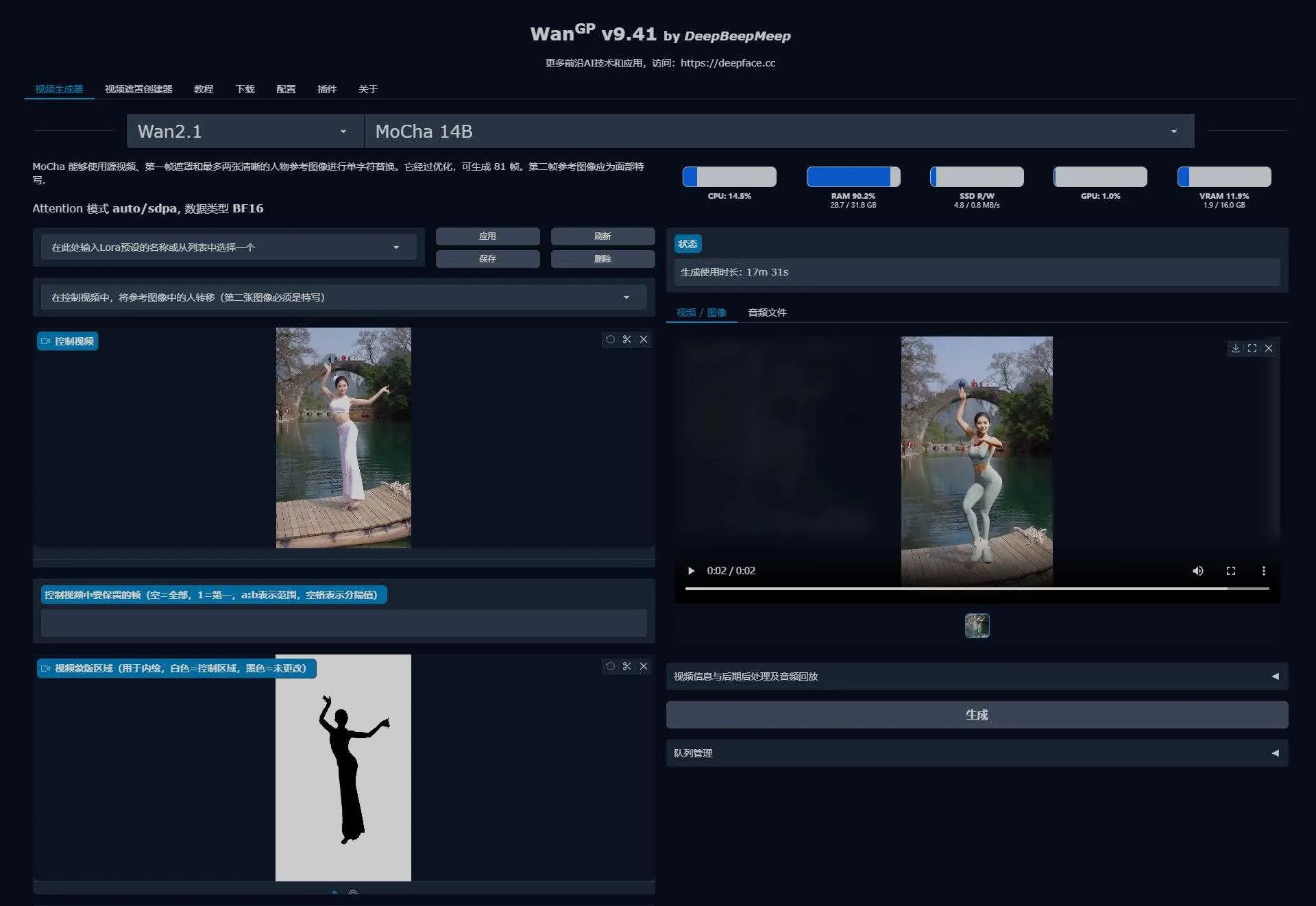Switch to the 视频遮罩创建器 tab

[x=138, y=89]
